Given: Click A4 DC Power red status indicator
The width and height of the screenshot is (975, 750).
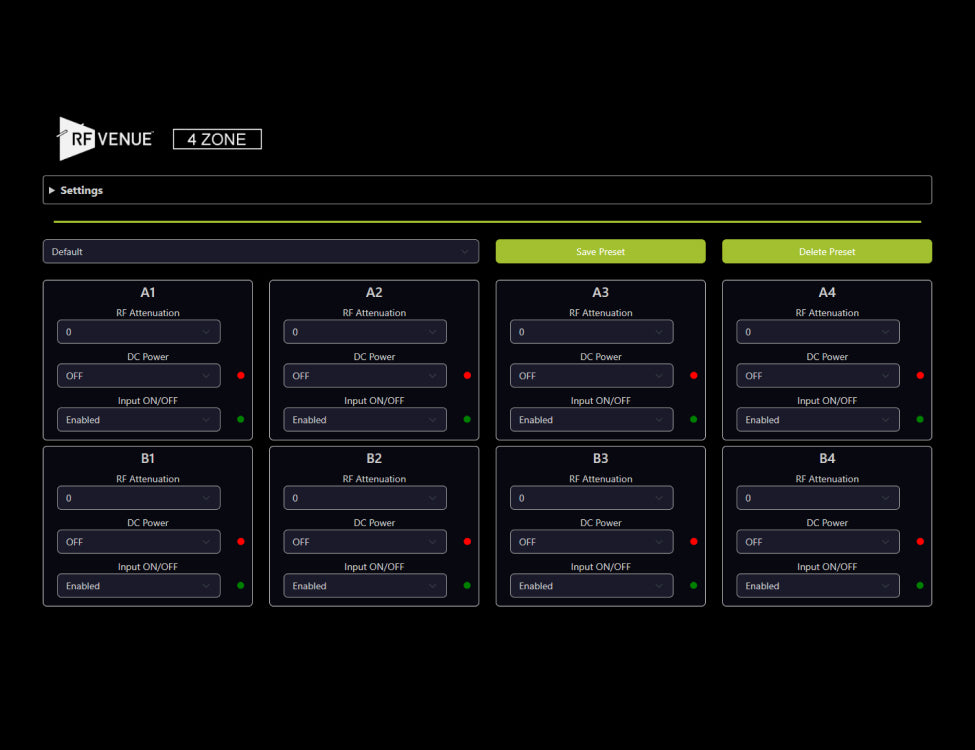Looking at the screenshot, I should (920, 376).
